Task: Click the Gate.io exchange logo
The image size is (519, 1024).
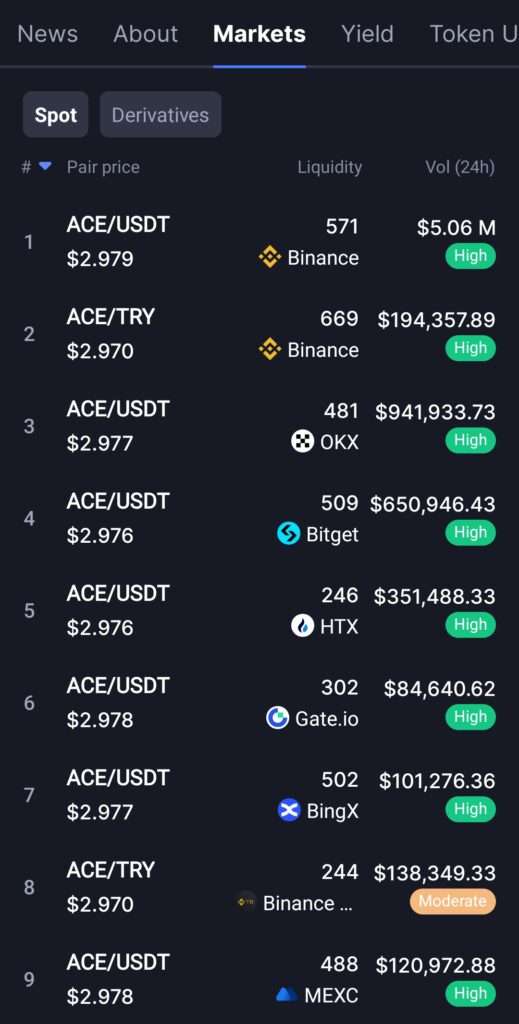Action: (277, 718)
